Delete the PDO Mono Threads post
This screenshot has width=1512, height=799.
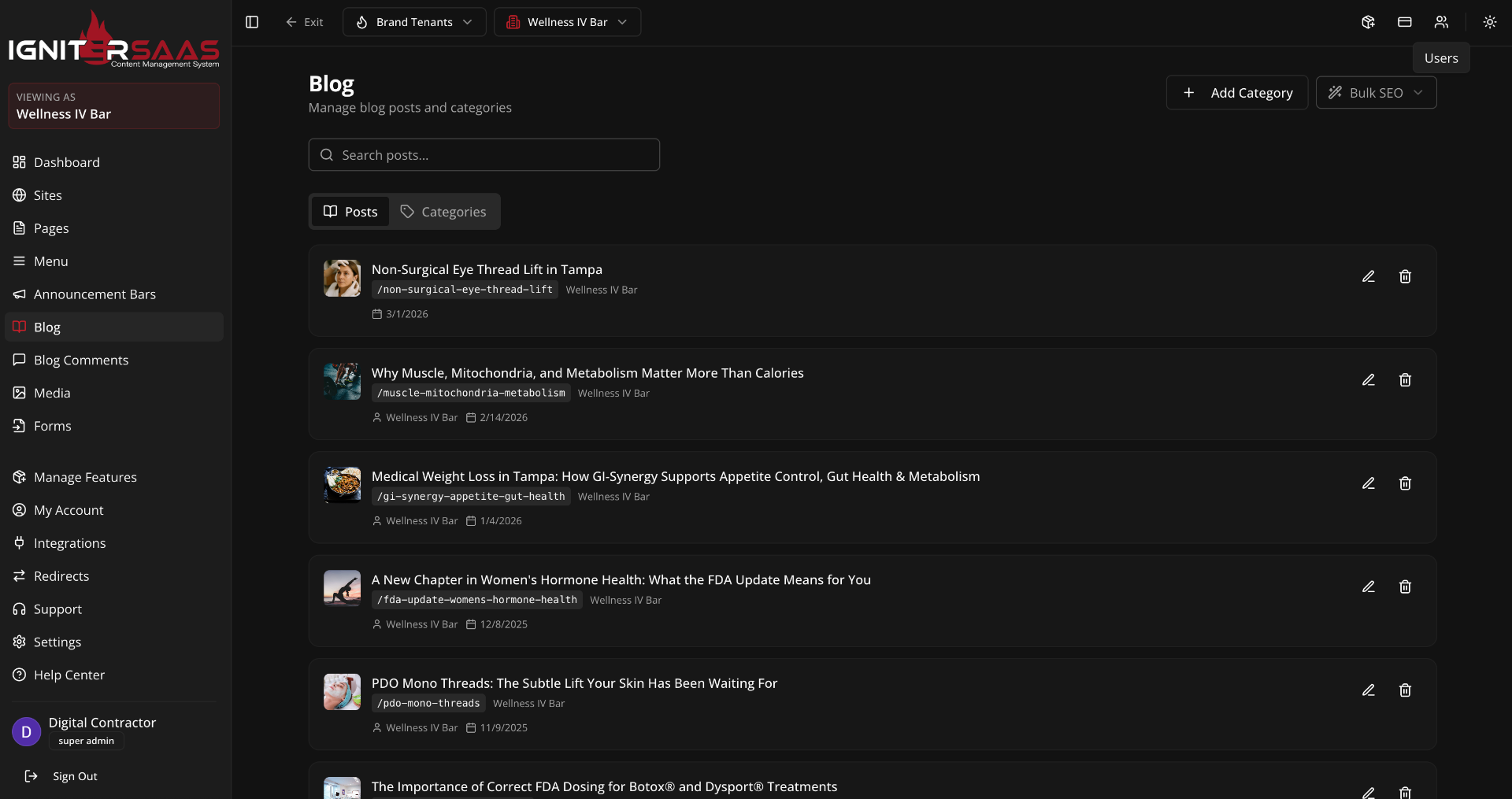(1404, 690)
